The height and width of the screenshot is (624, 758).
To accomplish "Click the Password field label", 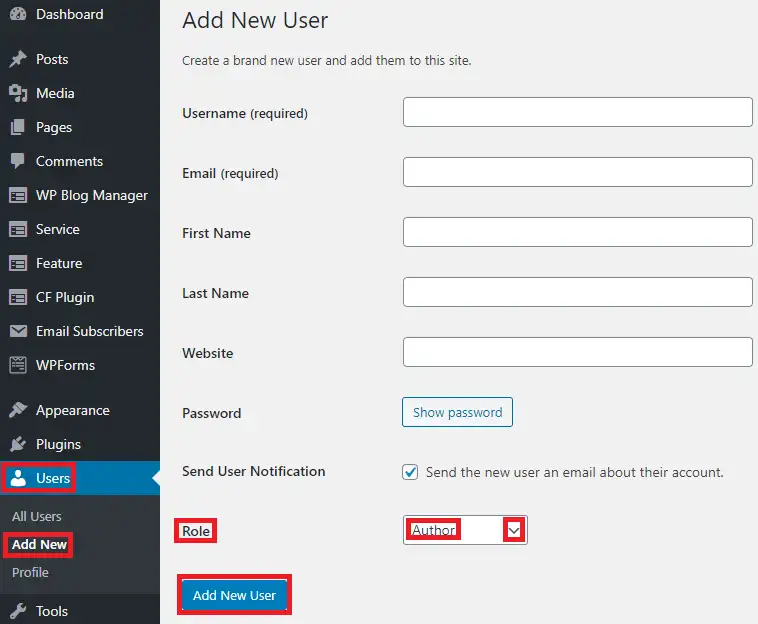I will (x=212, y=413).
